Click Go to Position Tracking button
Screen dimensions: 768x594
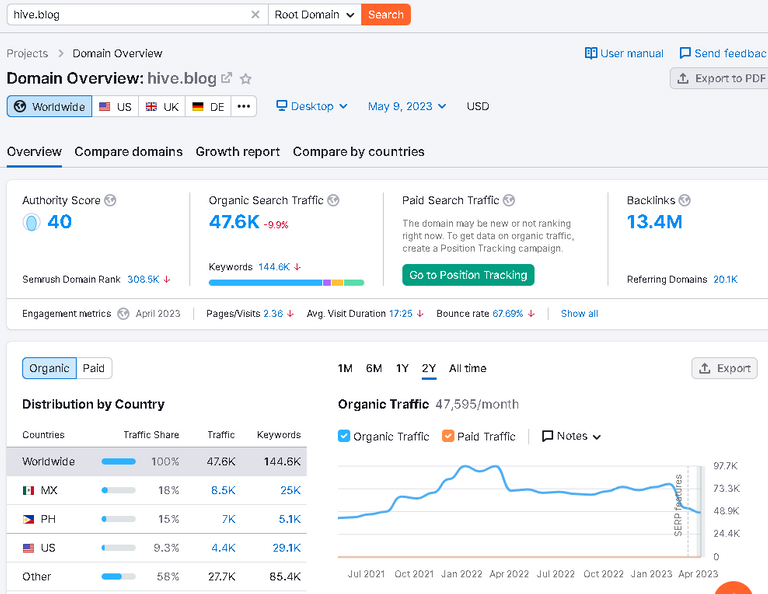468,275
